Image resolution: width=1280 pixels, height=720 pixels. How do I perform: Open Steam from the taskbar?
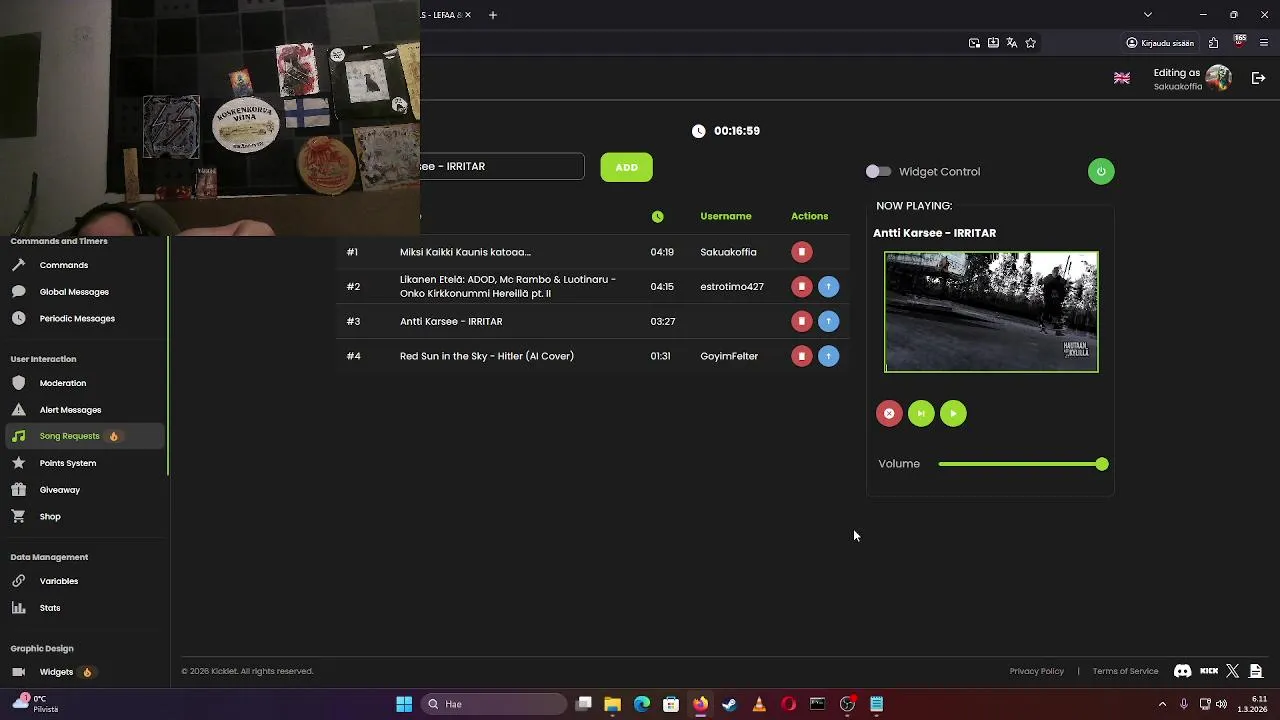click(x=729, y=704)
